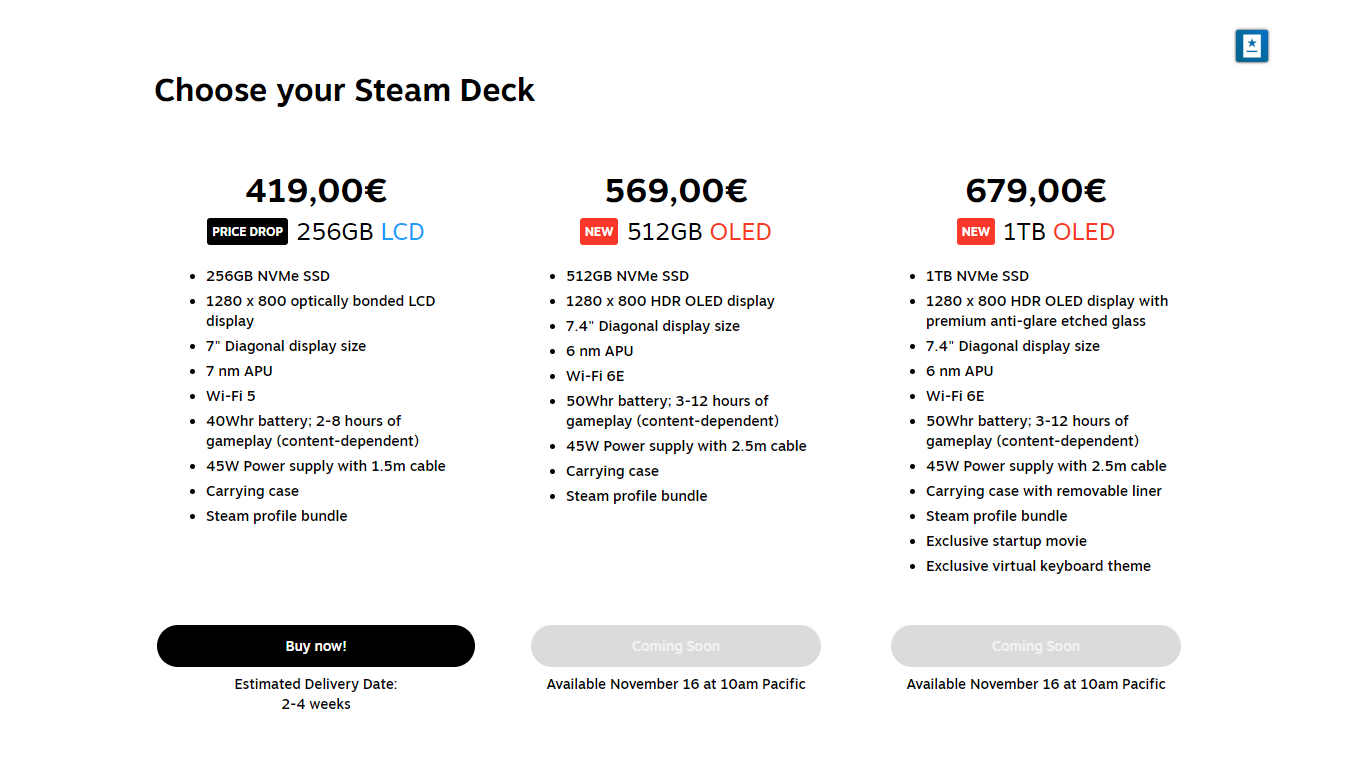The image size is (1366, 768).
Task: Select the LCD label on the 256GB model
Action: [404, 231]
